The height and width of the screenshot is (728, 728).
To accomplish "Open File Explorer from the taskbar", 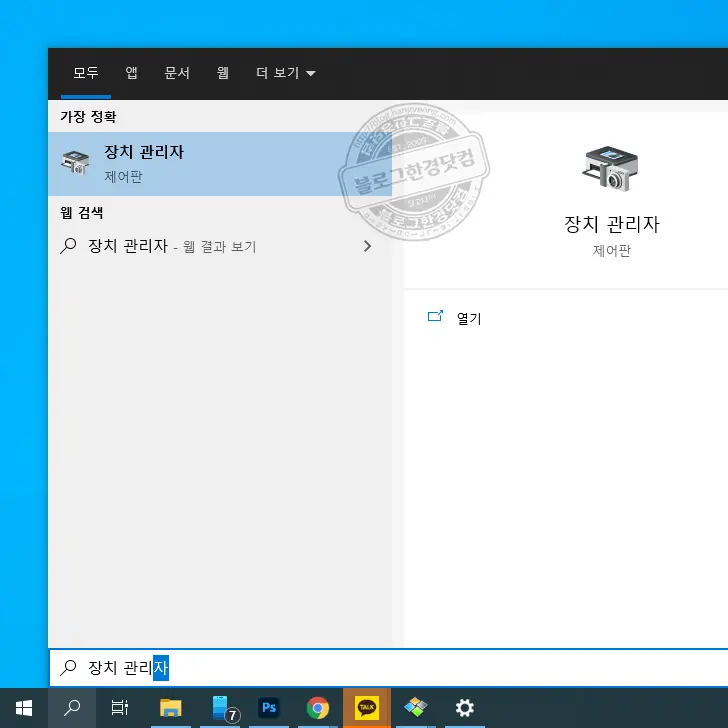I will pos(170,708).
